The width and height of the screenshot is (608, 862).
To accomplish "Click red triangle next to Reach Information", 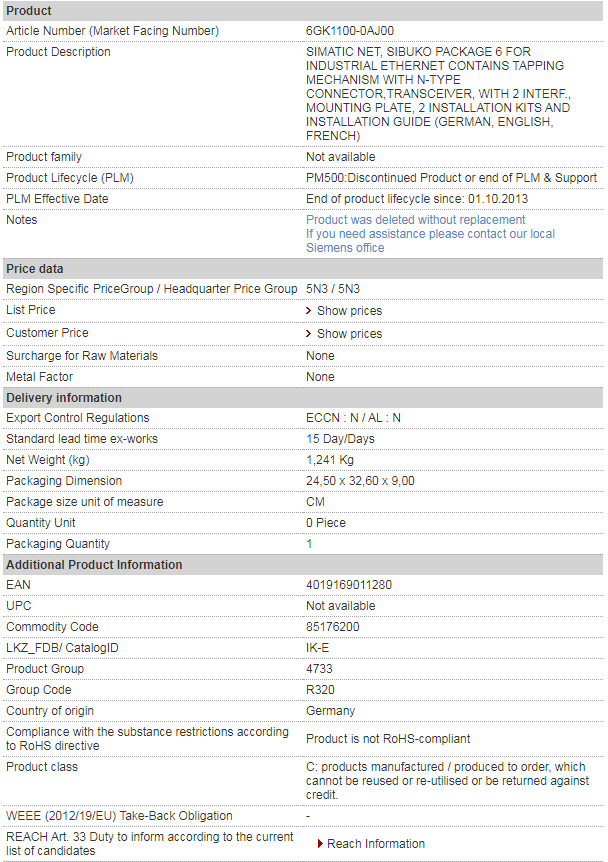I will (320, 844).
